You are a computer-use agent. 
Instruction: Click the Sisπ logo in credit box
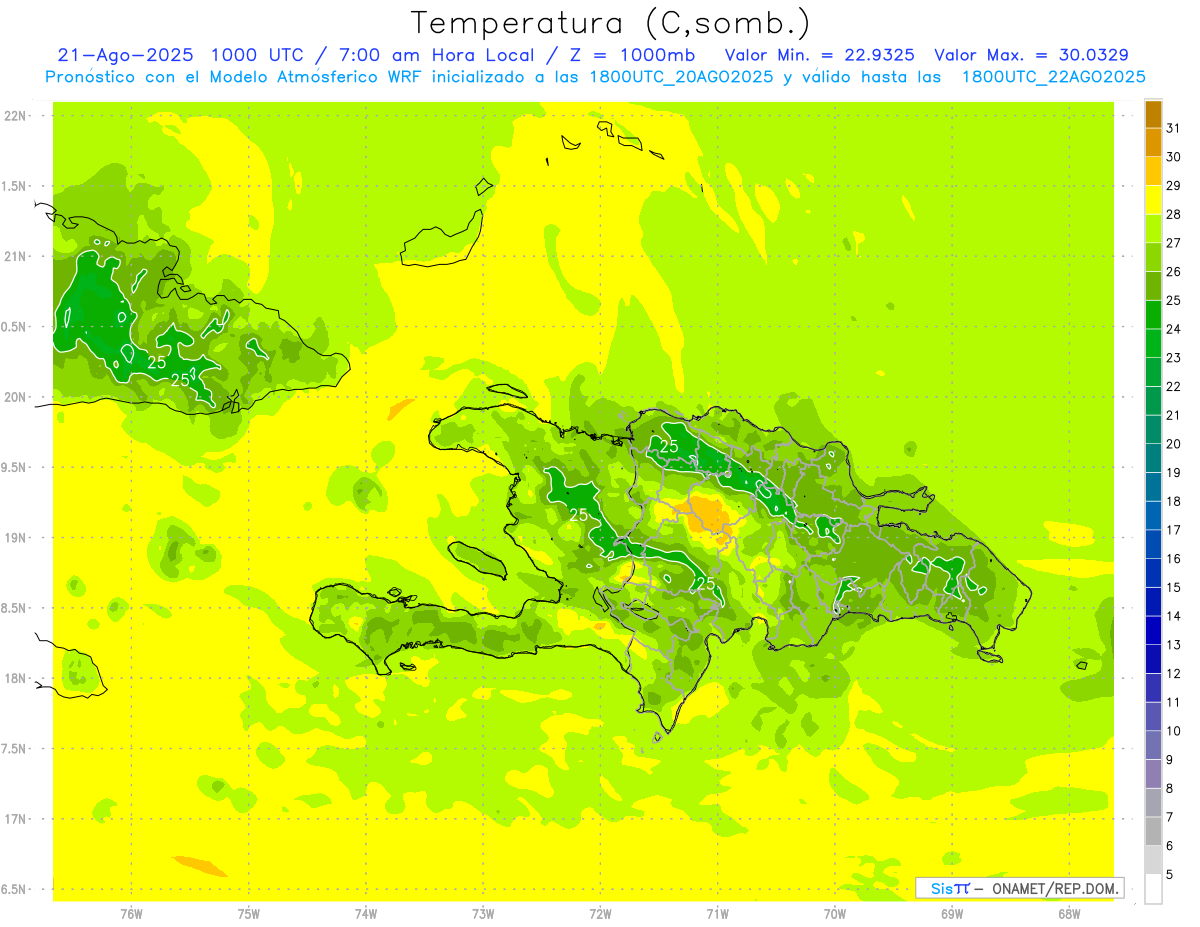pyautogui.click(x=950, y=888)
